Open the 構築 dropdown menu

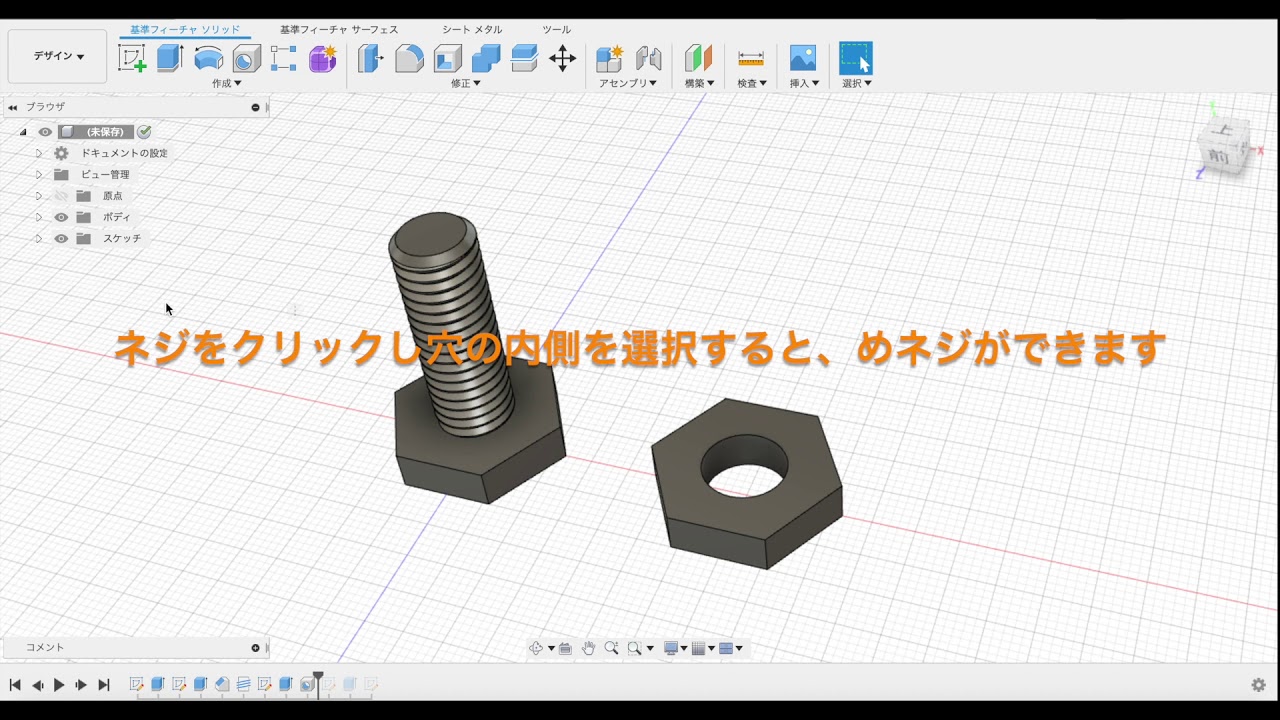pos(699,84)
